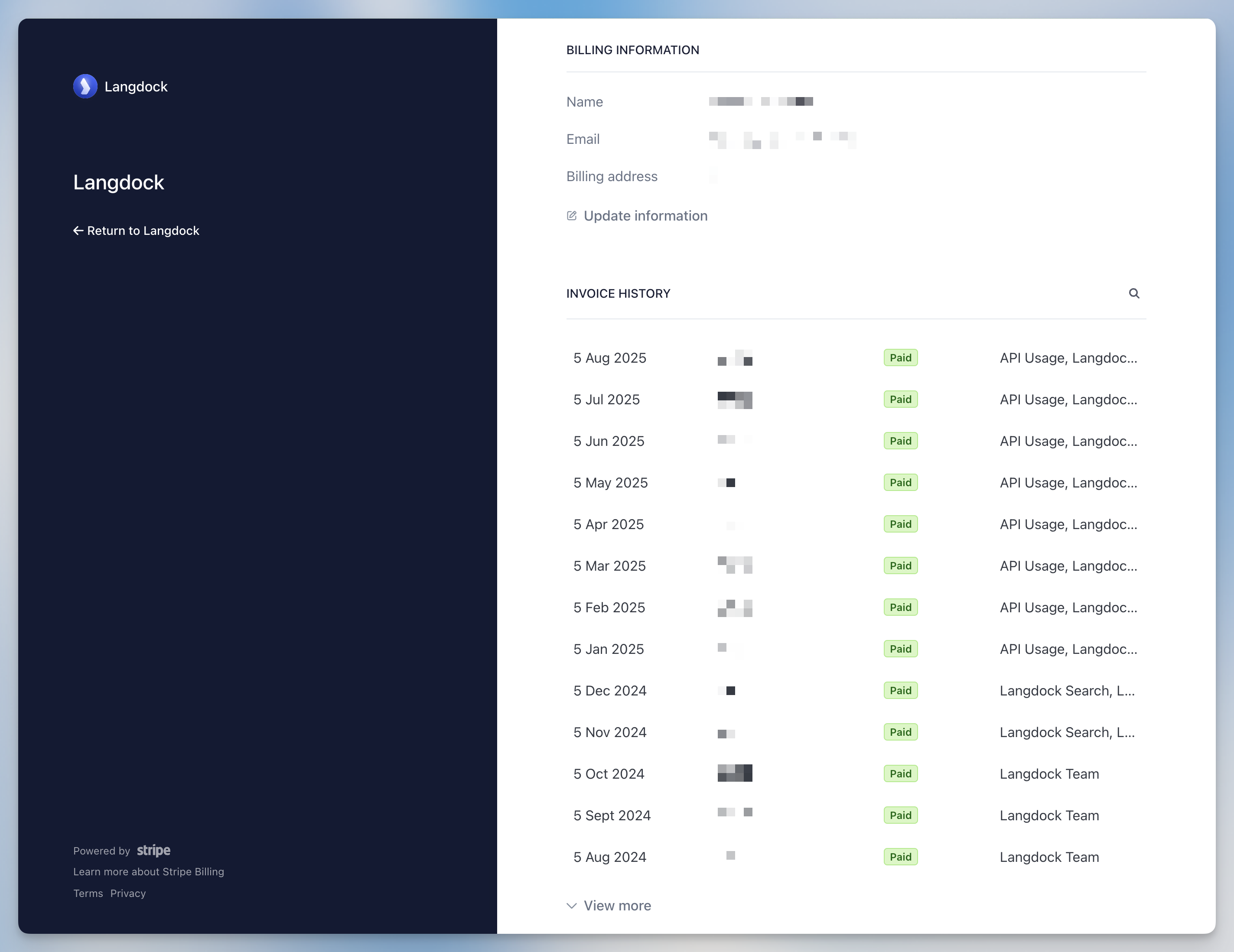Click Paid badge for 5 Aug 2025
This screenshot has width=1234, height=952.
(901, 357)
